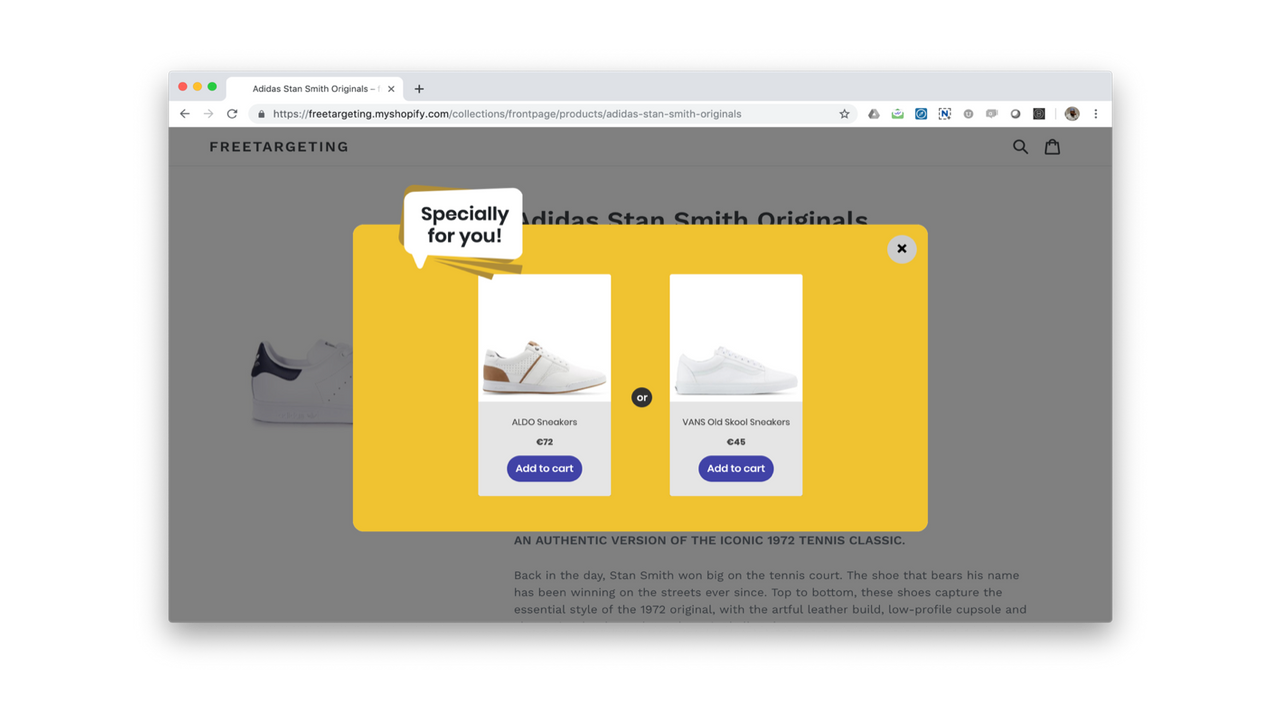Open the green mail extension icon
The height and width of the screenshot is (720, 1280).
point(897,113)
